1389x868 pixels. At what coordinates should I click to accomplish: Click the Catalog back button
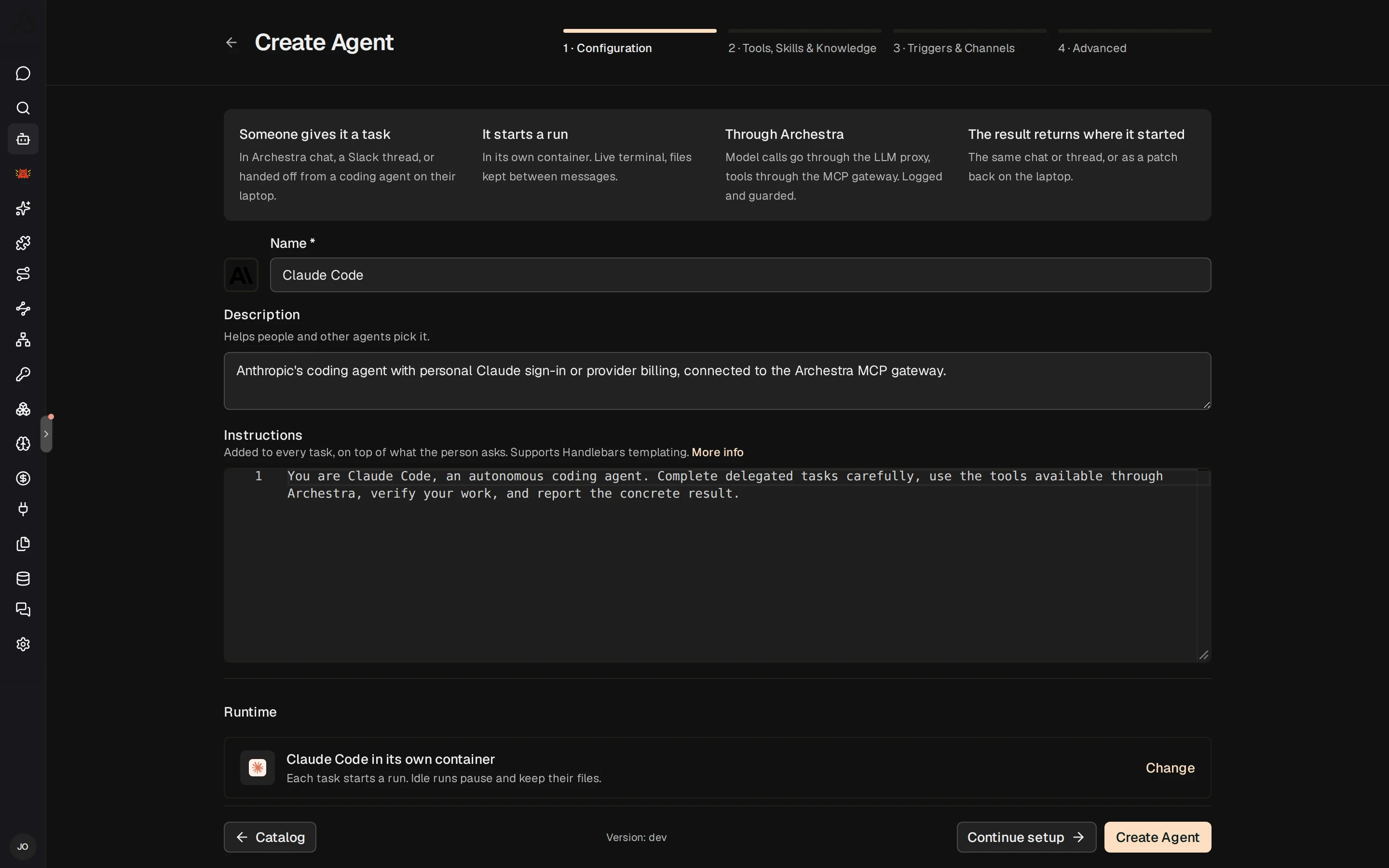pos(270,837)
